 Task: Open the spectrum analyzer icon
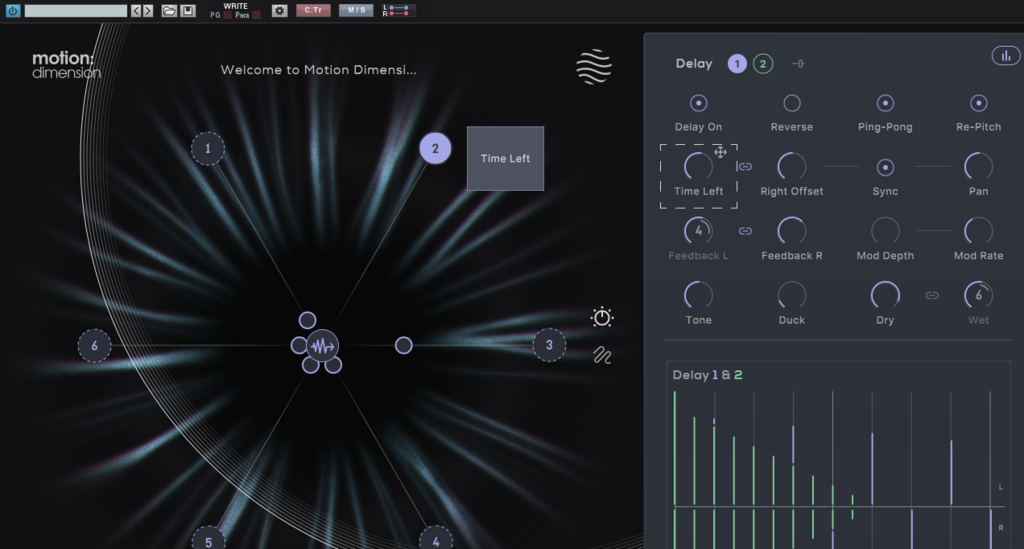click(x=1006, y=56)
